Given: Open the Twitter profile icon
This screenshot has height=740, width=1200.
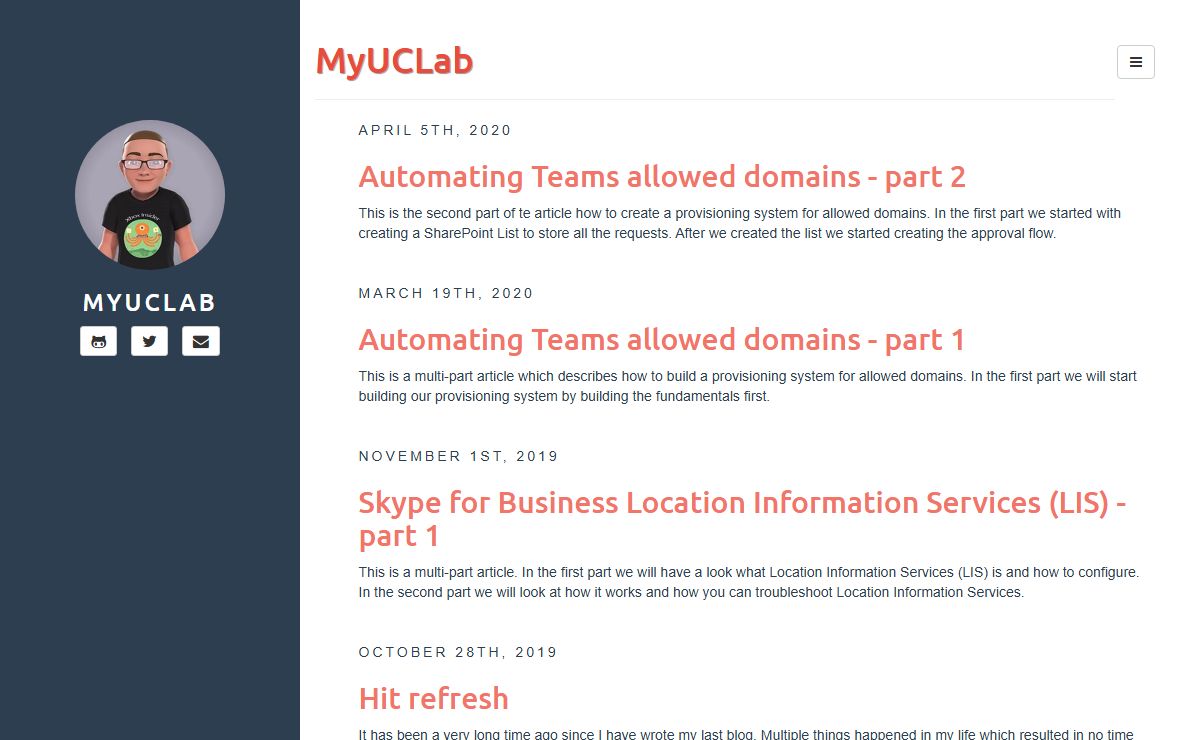Looking at the screenshot, I should point(149,341).
